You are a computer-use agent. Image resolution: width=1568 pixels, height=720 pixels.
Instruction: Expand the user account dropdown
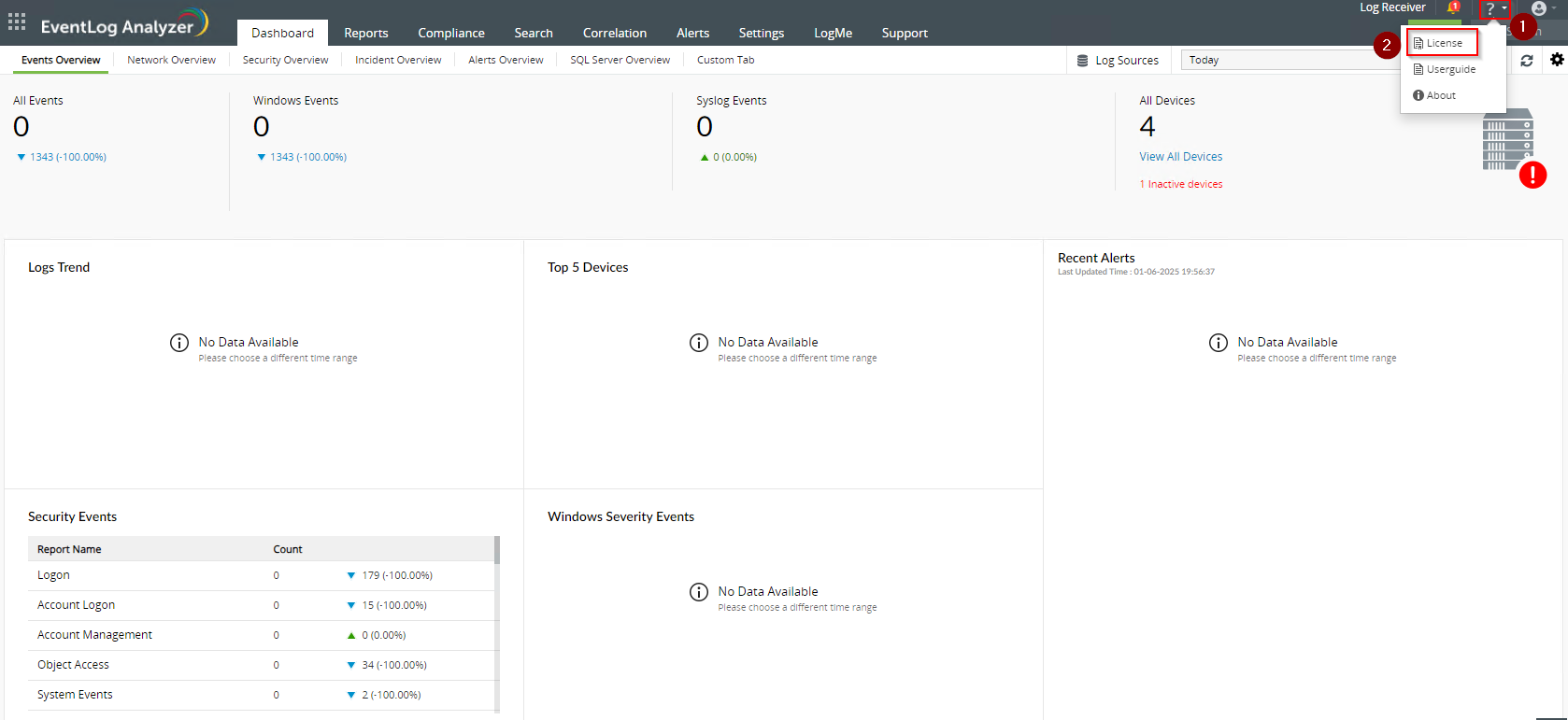click(1543, 8)
